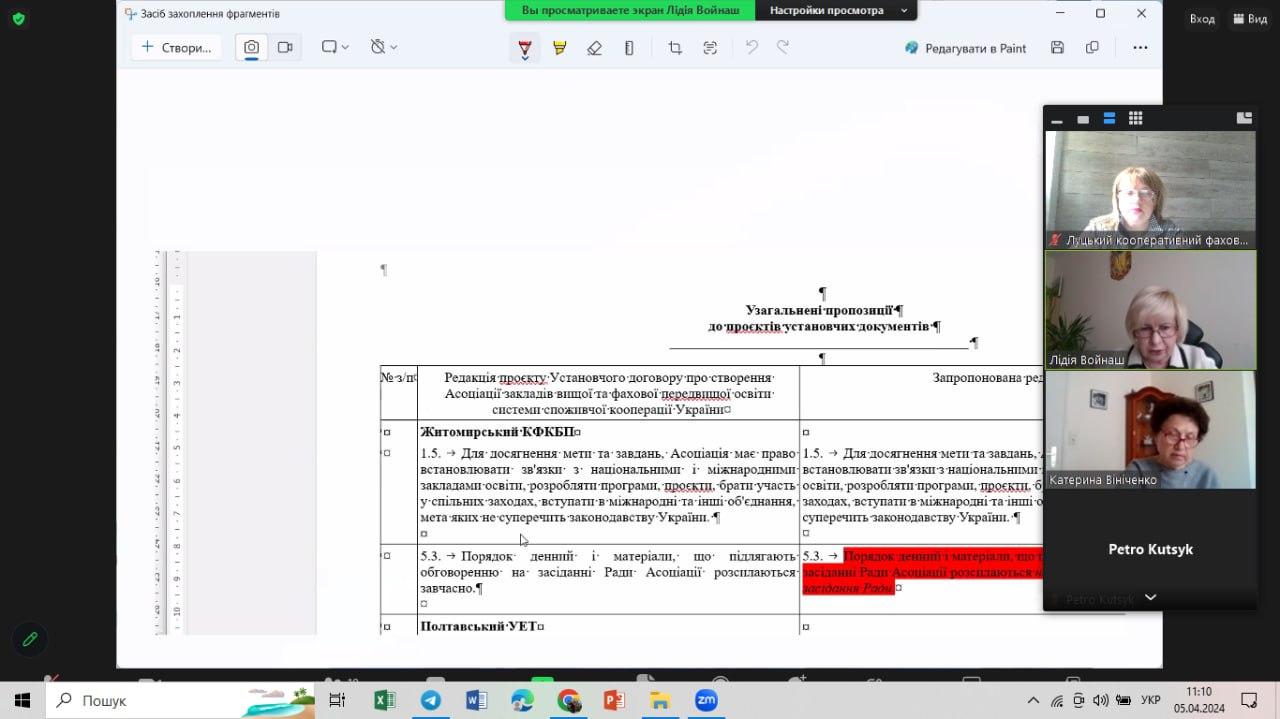Switch to screenshot capture mode
This screenshot has height=719, width=1280.
click(251, 47)
